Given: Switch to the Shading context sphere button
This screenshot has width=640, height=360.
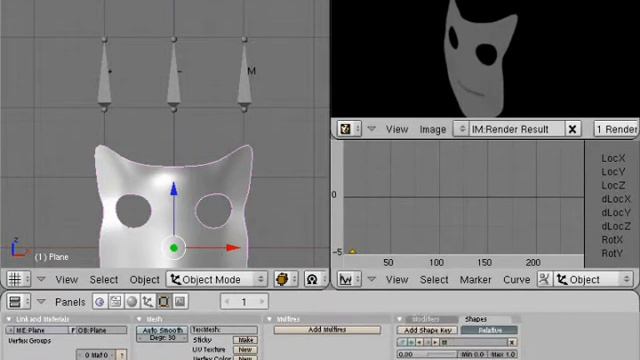Looking at the screenshot, I should tap(131, 302).
